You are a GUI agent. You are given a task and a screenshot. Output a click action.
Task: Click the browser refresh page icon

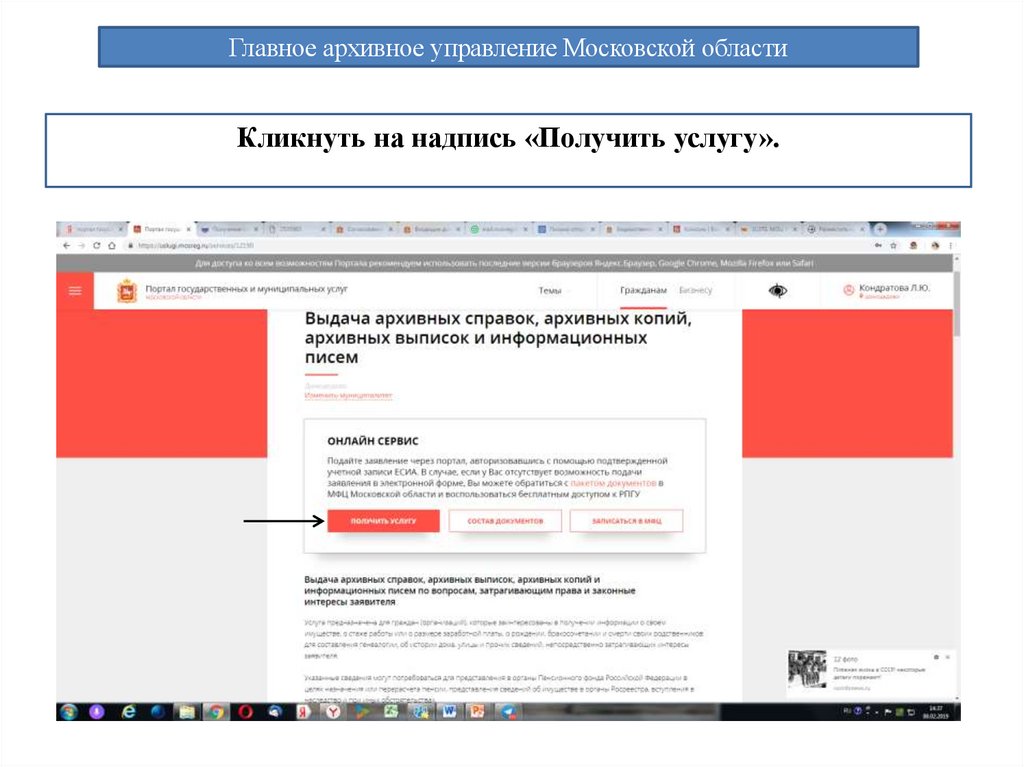[96, 245]
